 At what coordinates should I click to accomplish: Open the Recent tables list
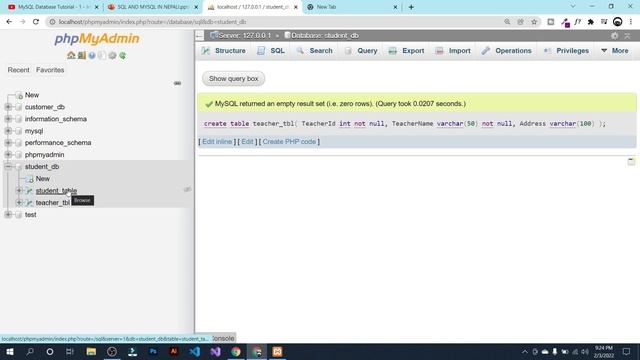click(x=18, y=70)
